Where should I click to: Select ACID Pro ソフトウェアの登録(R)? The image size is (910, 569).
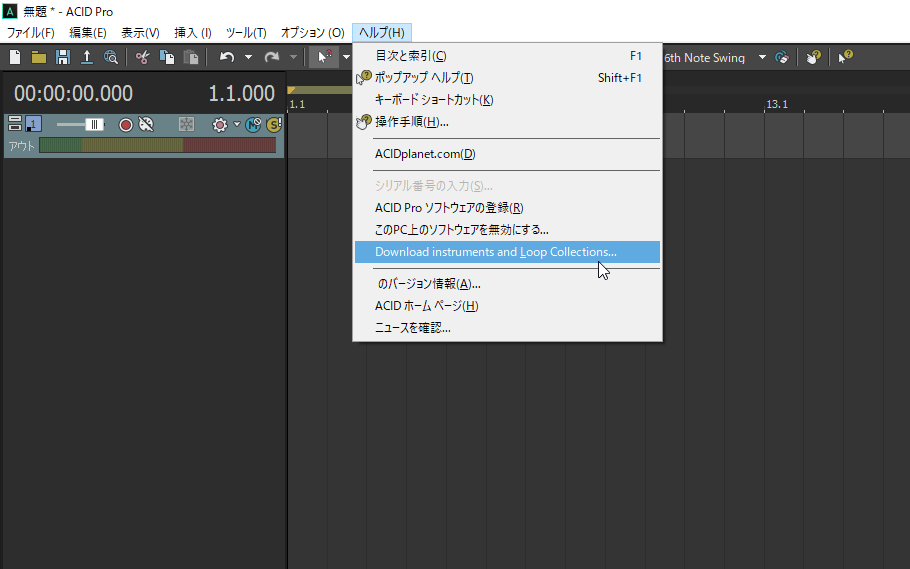[507, 208]
